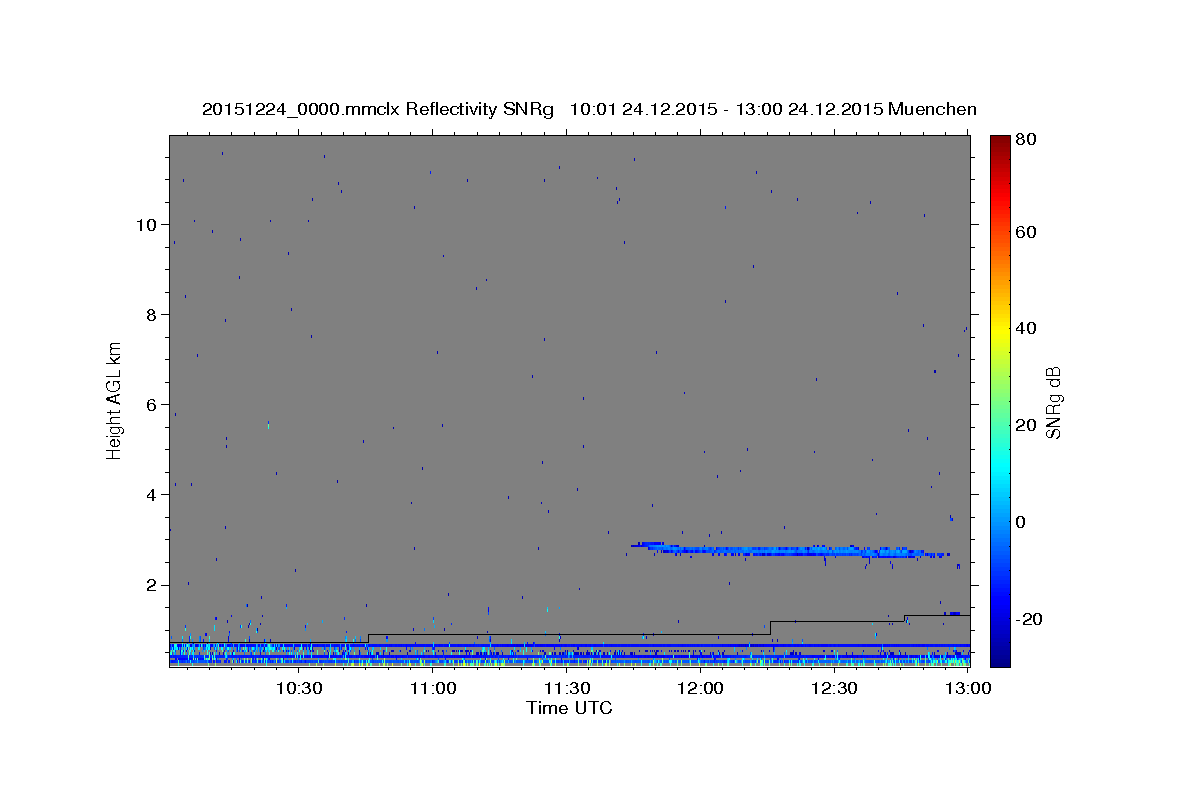Click the height tick label 2
Viewport: 1200px width, 800px height.
[x=152, y=585]
